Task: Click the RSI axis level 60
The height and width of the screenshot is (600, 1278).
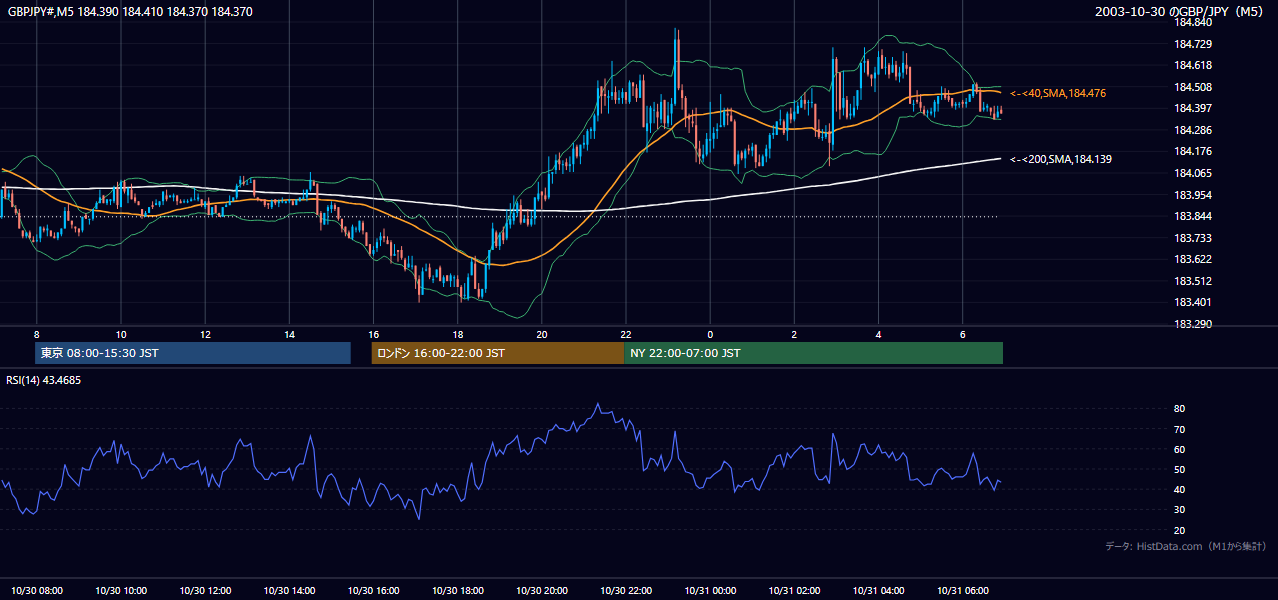Action: point(1180,449)
